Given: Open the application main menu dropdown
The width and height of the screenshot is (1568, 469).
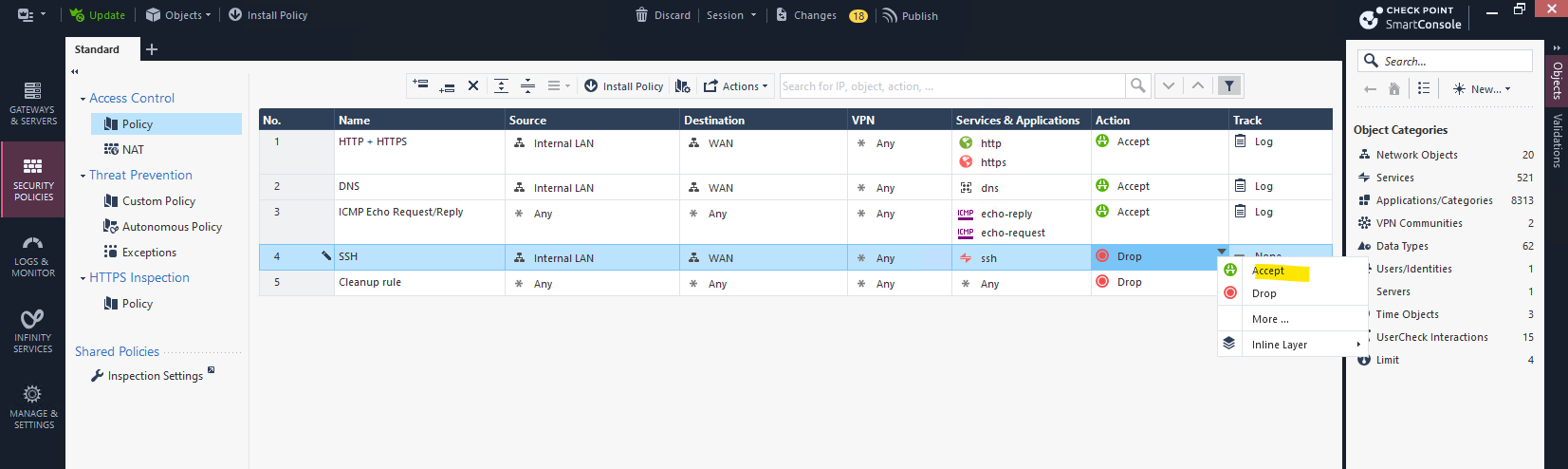Looking at the screenshot, I should coord(31,15).
